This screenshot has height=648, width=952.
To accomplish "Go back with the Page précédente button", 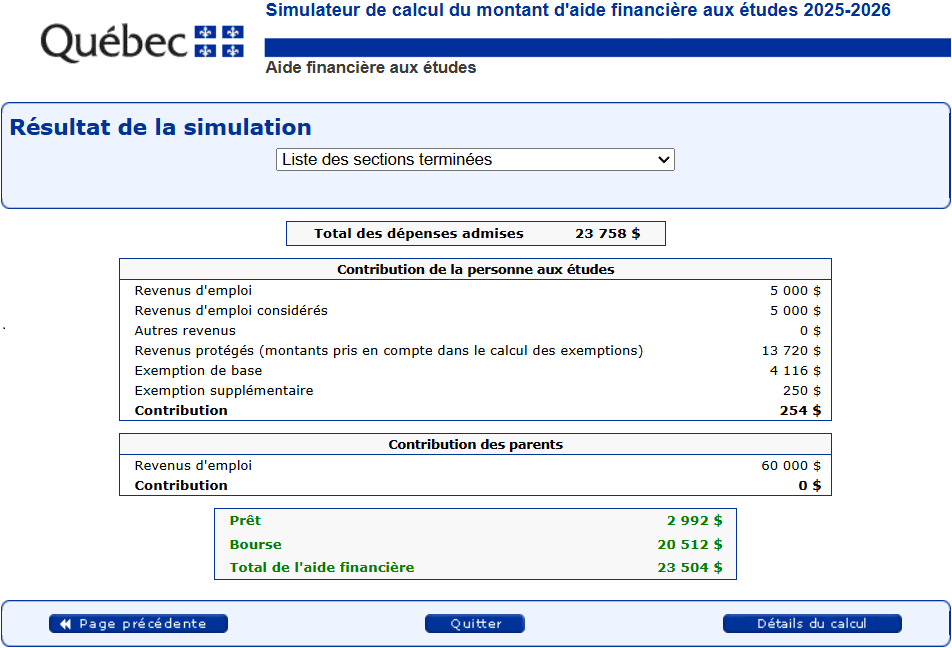I will tap(138, 624).
